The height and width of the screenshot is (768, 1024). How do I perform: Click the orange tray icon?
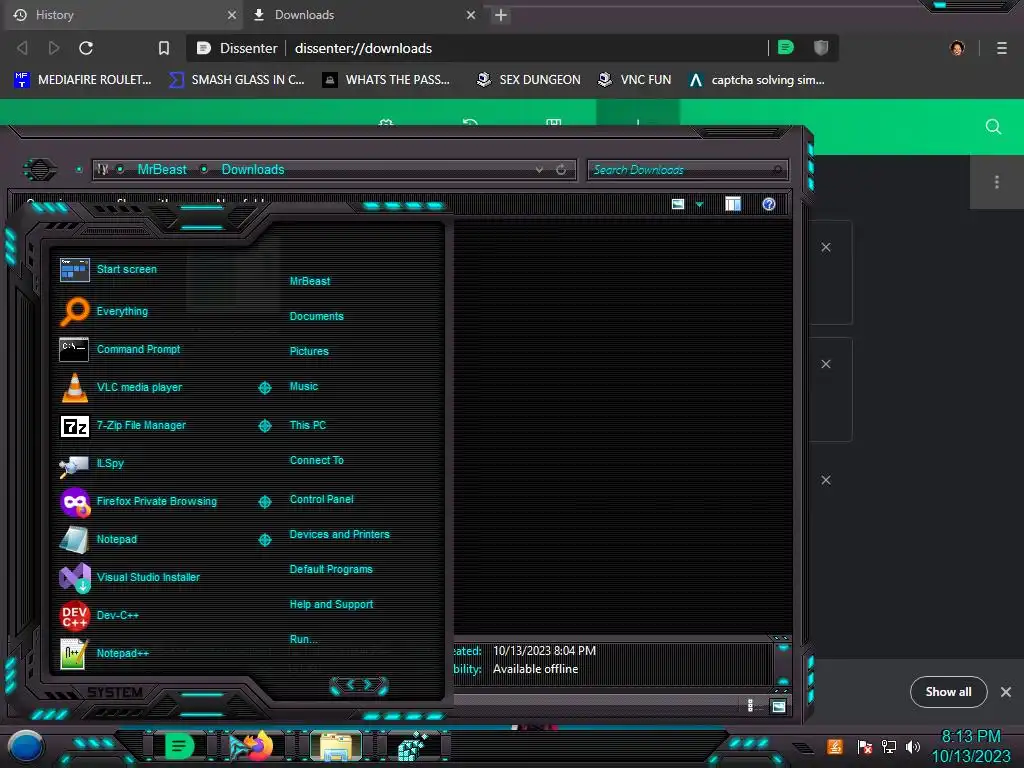[835, 746]
